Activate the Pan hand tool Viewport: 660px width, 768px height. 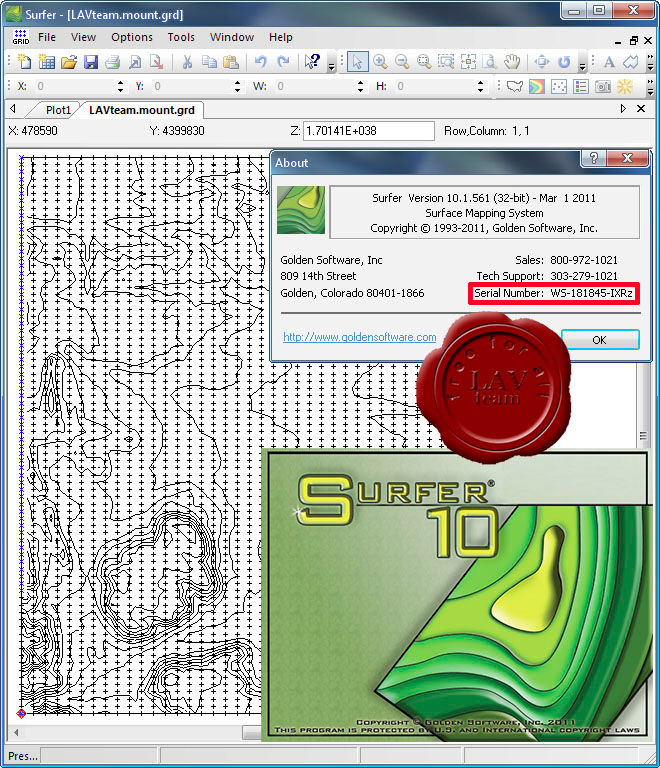pos(512,62)
